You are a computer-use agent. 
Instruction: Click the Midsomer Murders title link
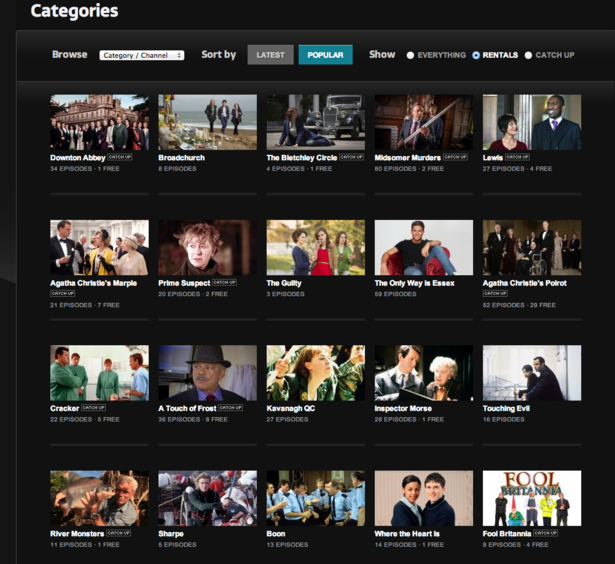pos(408,158)
